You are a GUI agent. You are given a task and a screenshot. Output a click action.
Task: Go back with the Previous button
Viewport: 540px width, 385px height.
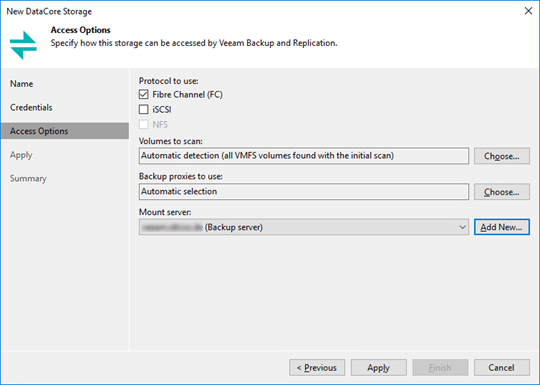(317, 368)
